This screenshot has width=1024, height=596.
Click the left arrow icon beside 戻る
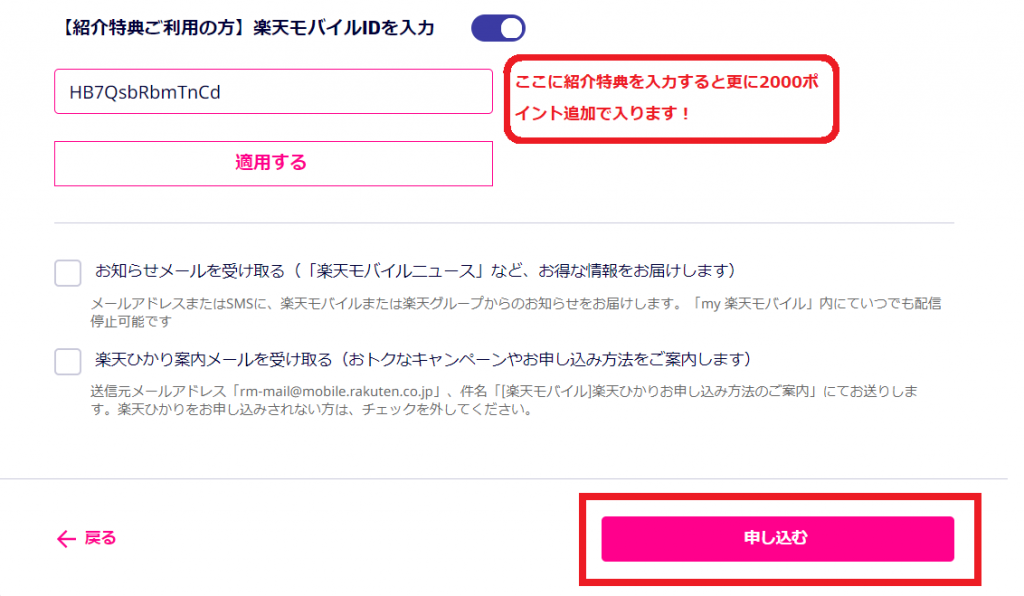coord(66,539)
